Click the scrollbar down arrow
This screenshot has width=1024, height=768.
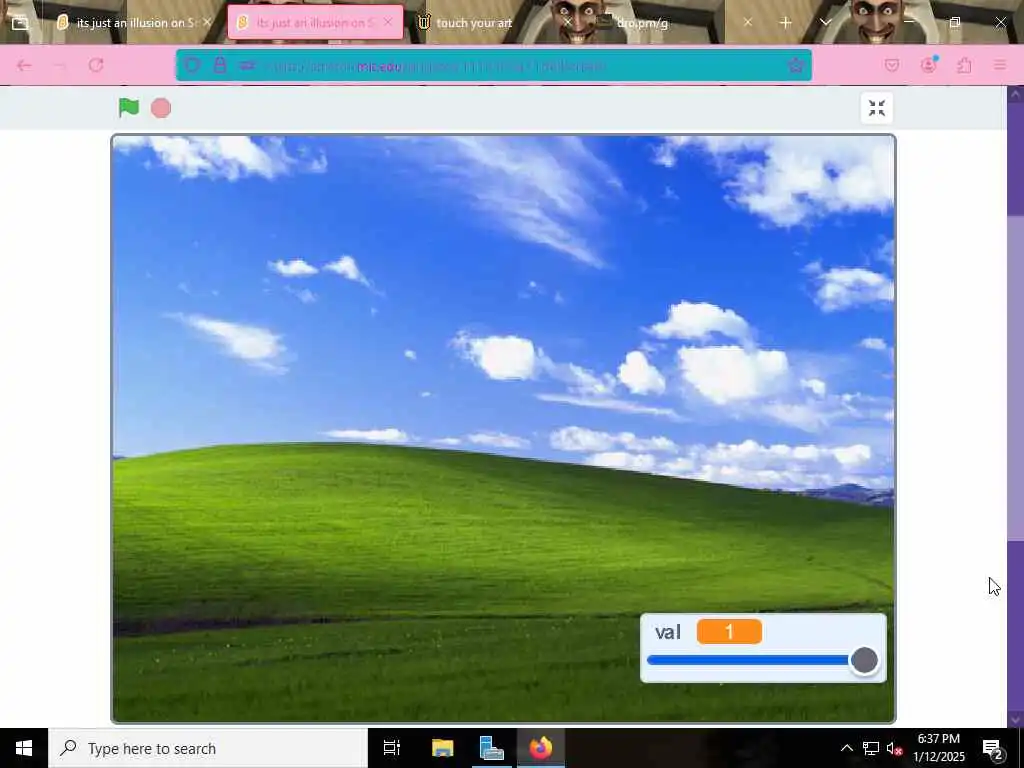click(x=1016, y=719)
